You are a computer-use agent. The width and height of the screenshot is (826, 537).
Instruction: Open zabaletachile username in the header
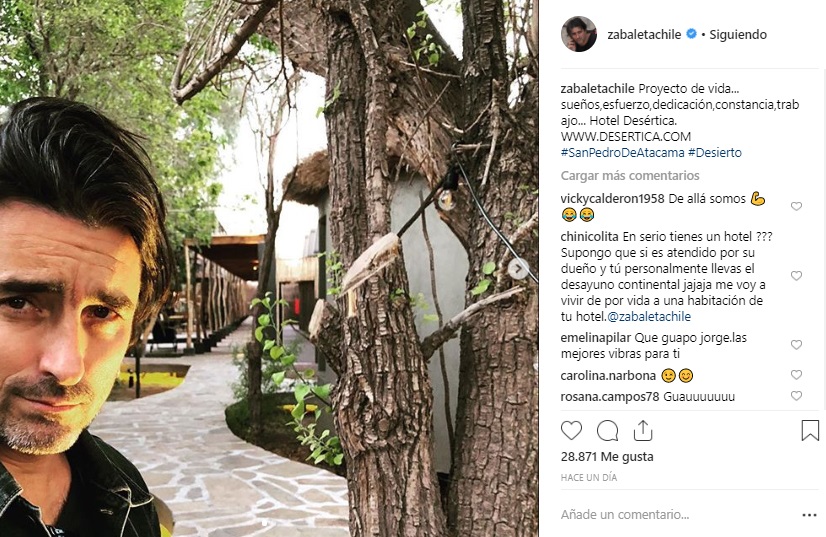point(644,35)
